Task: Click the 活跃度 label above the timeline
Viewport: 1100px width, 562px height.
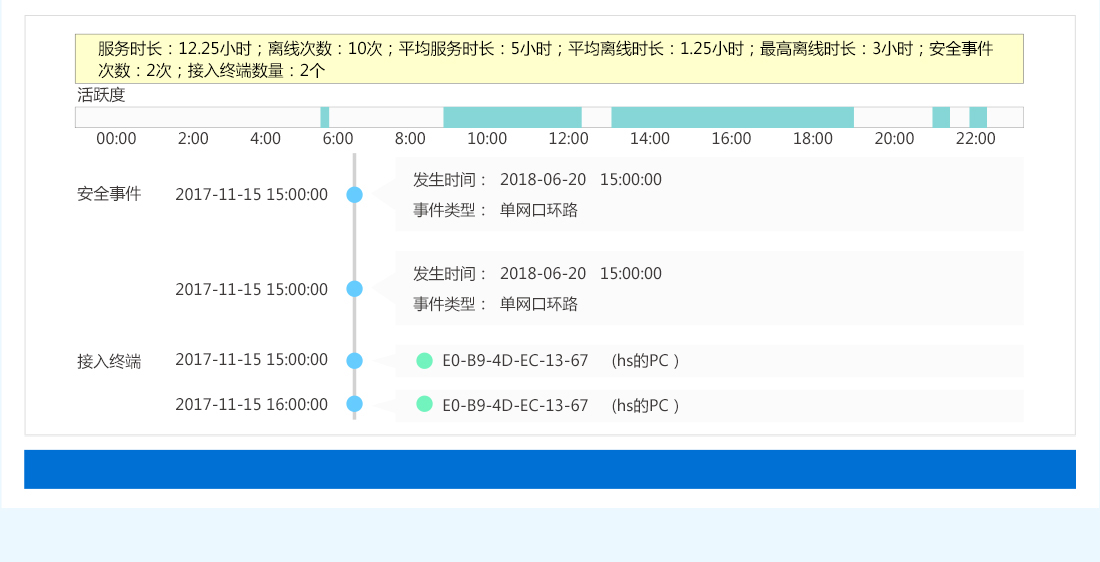Action: coord(101,95)
